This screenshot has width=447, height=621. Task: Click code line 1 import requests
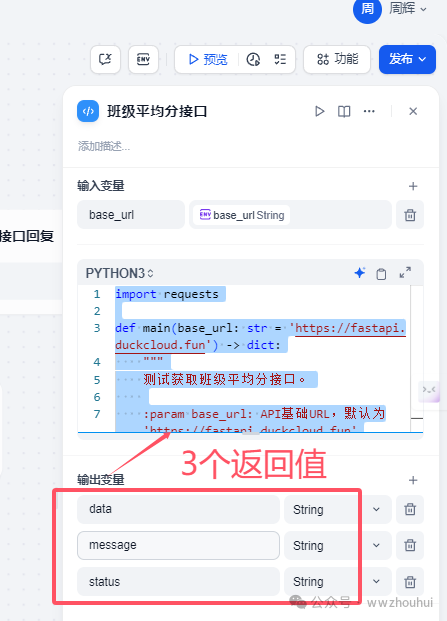click(x=167, y=294)
